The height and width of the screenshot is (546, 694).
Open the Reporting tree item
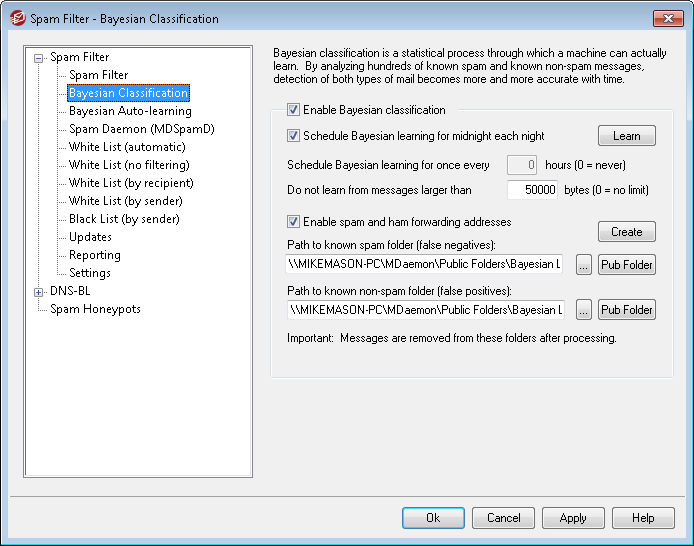(x=95, y=255)
